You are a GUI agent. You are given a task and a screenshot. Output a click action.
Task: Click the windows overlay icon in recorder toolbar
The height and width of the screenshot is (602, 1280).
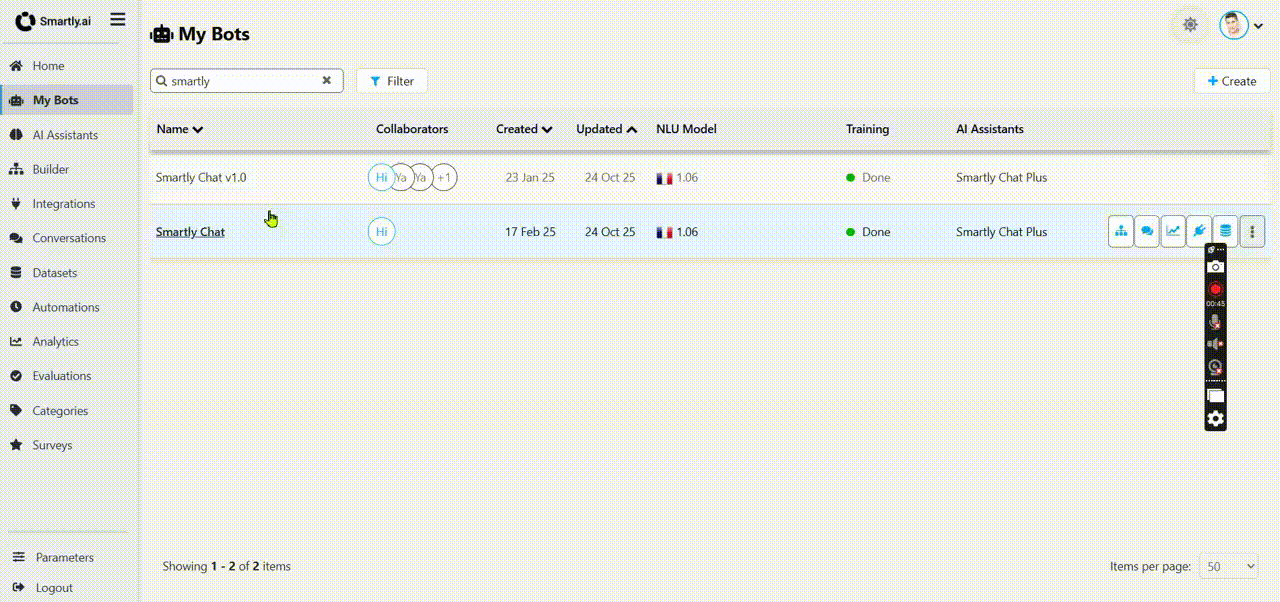coord(1215,396)
